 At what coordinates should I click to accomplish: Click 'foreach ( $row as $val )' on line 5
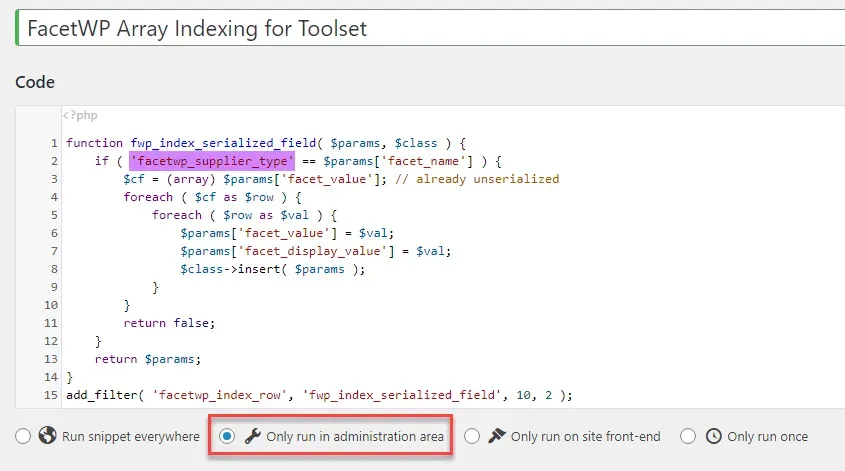tap(238, 215)
